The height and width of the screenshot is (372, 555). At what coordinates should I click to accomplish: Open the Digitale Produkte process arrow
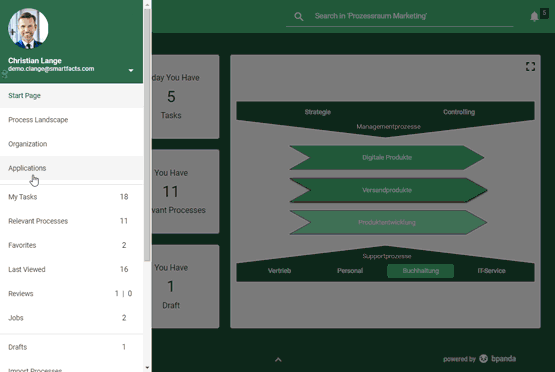(387, 158)
